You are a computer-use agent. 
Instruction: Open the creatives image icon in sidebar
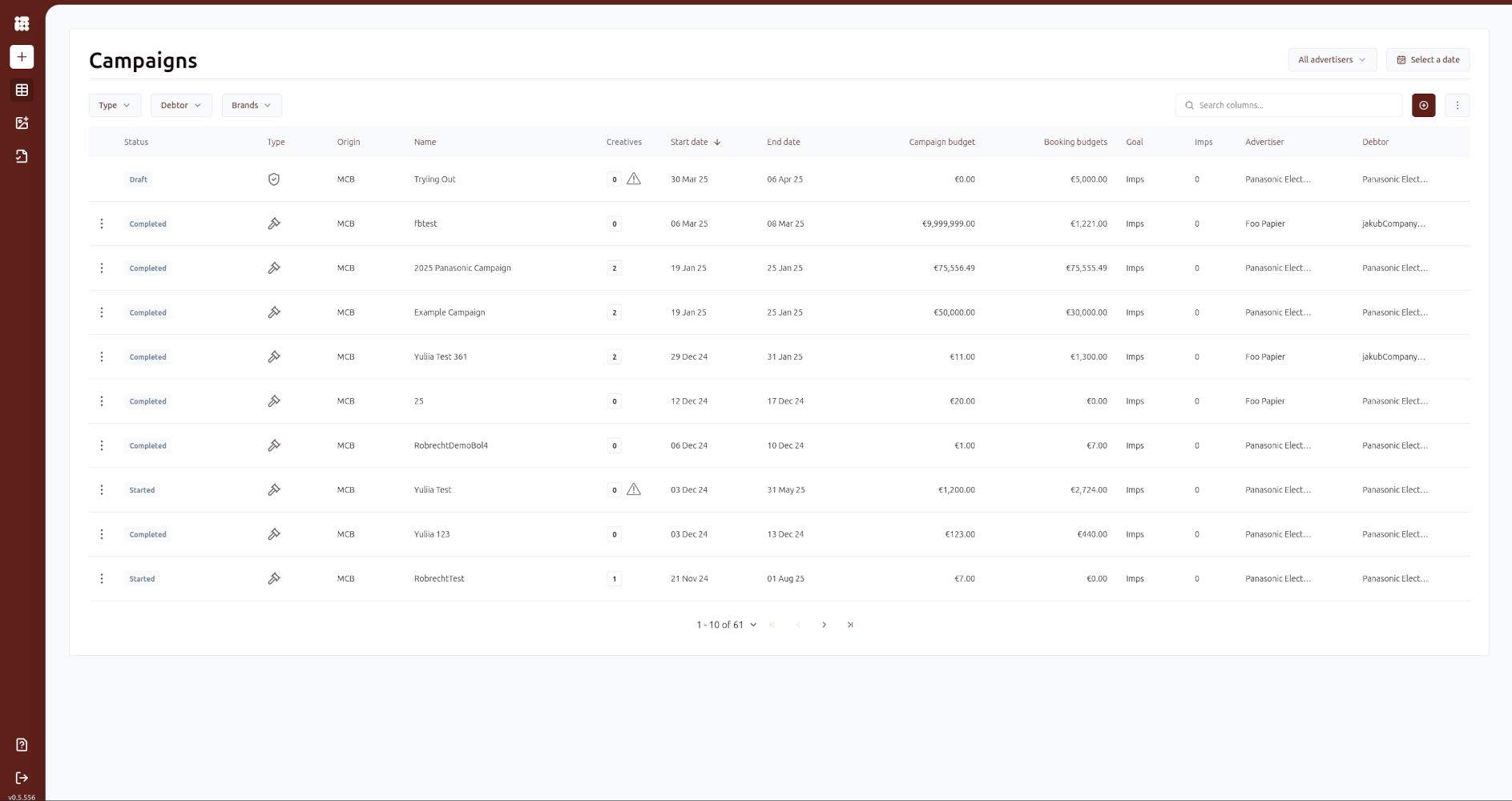(22, 123)
